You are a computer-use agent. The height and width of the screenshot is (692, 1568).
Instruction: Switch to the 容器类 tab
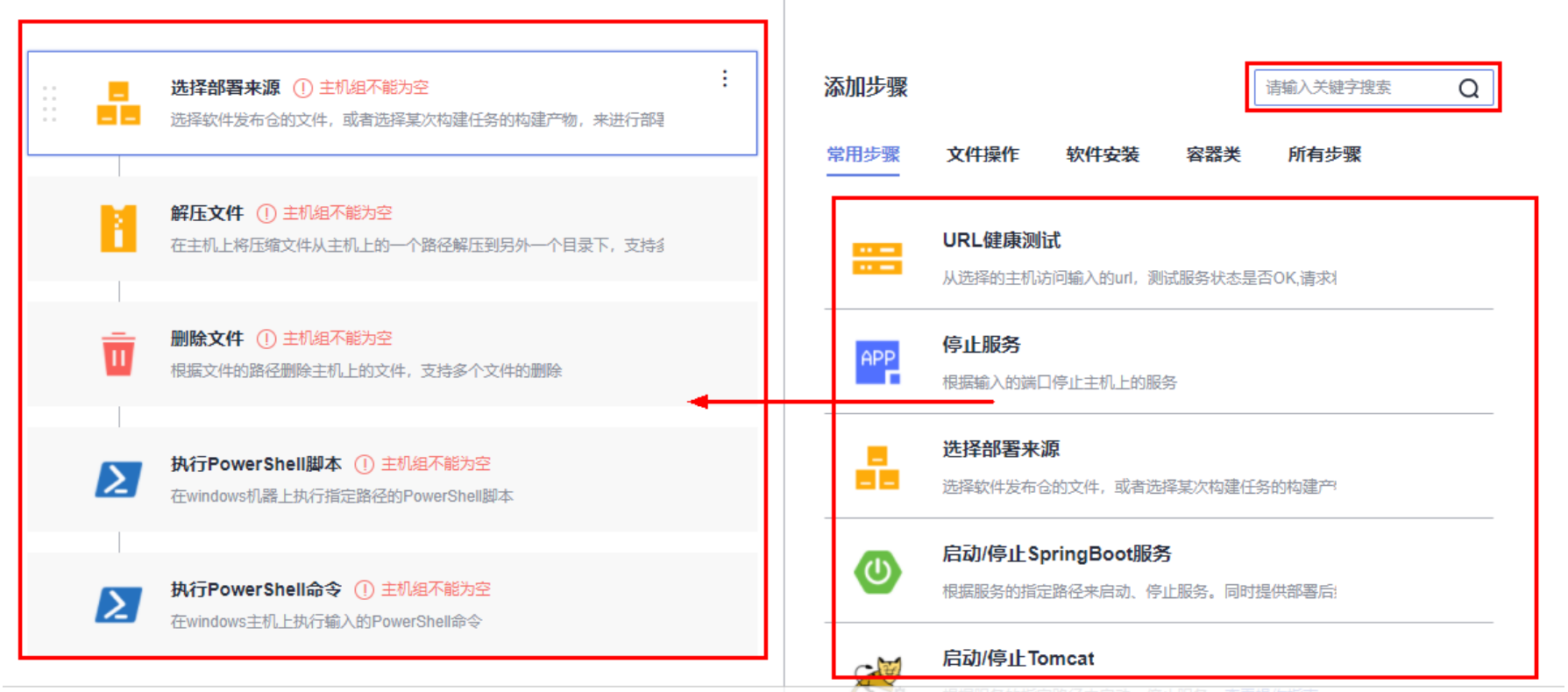1213,154
